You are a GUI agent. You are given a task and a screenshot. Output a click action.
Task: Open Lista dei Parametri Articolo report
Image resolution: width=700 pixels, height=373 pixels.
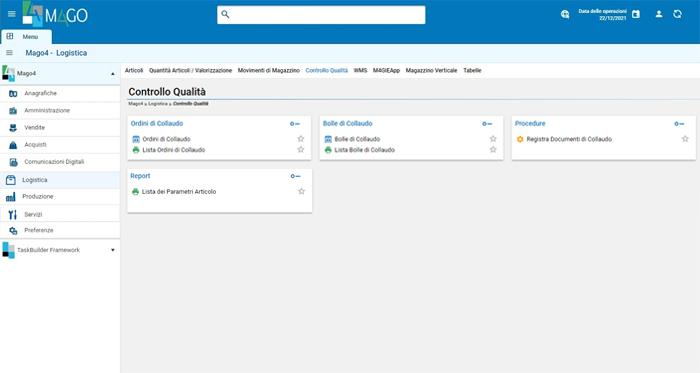[x=179, y=191]
